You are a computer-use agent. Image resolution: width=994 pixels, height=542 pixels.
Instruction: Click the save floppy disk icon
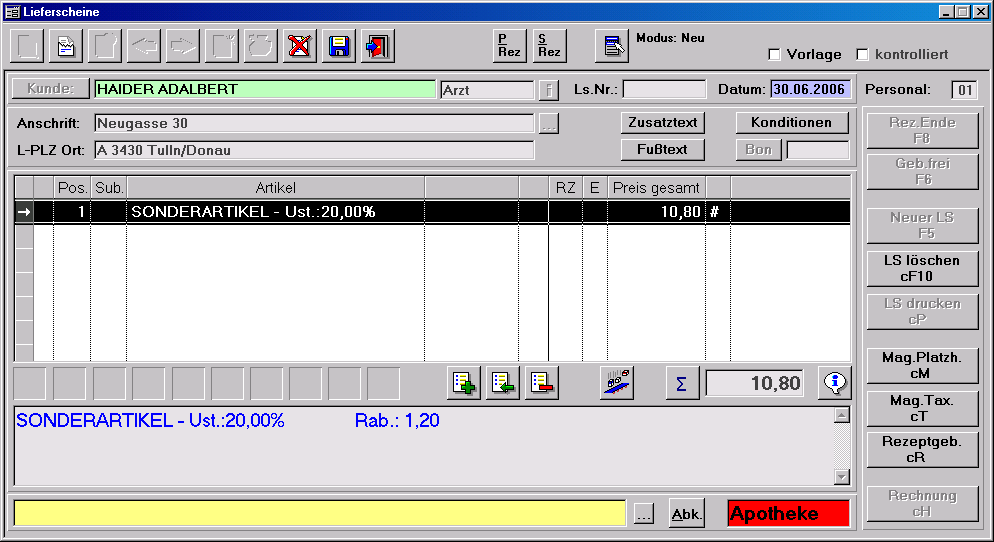click(x=339, y=46)
